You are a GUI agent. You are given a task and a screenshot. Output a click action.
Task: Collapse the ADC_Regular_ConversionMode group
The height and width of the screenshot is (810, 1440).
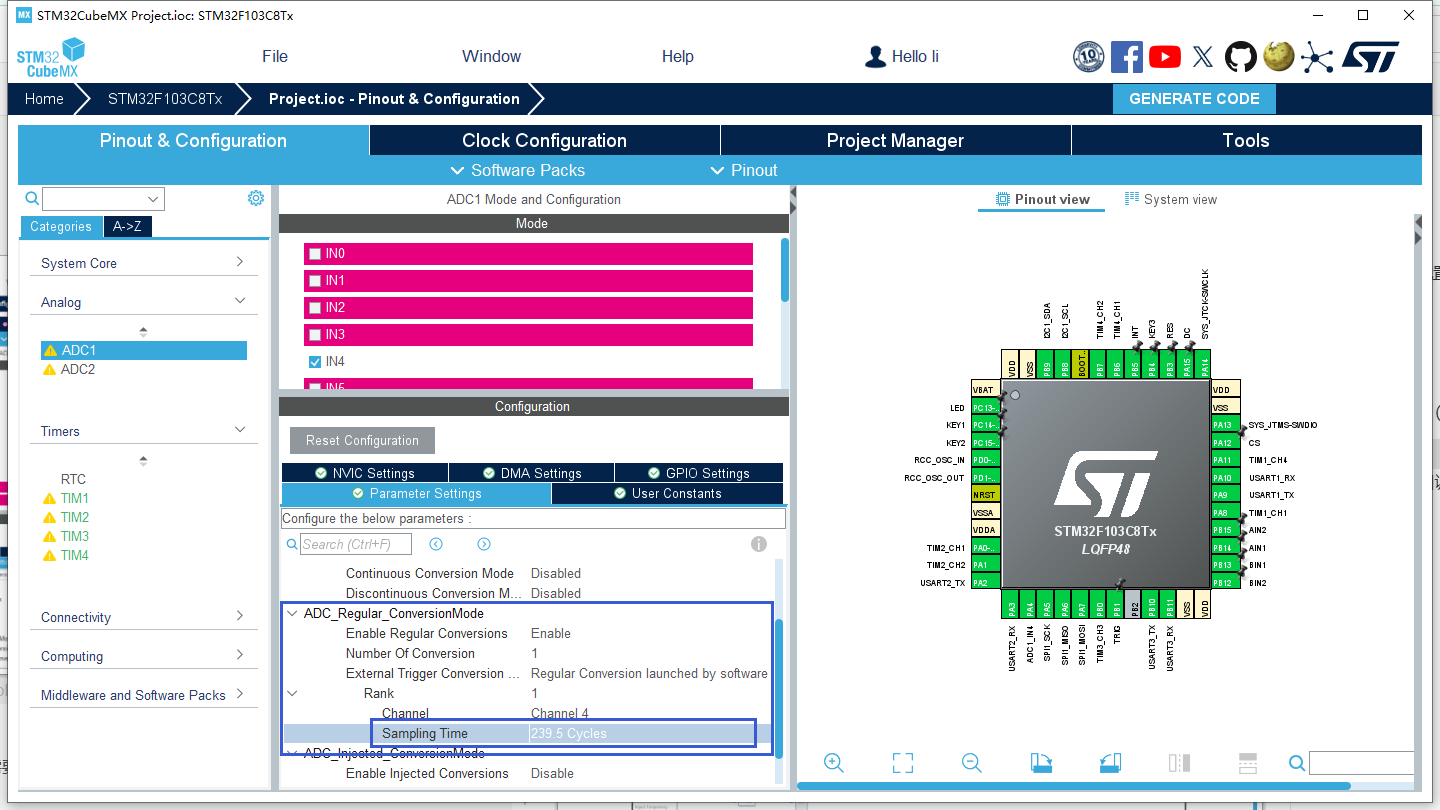pyautogui.click(x=292, y=614)
